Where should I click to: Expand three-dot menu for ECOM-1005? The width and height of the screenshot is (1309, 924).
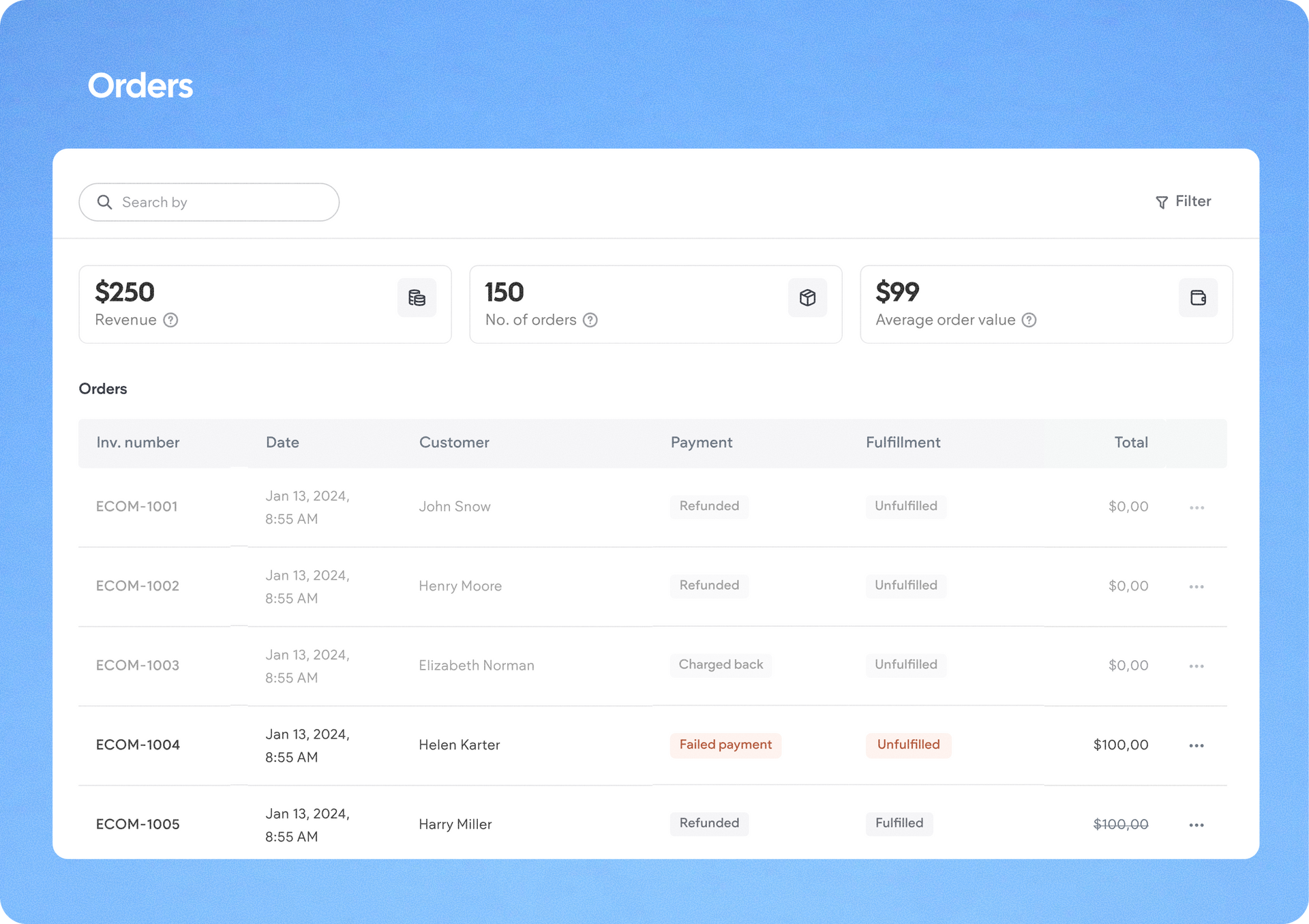click(x=1197, y=825)
